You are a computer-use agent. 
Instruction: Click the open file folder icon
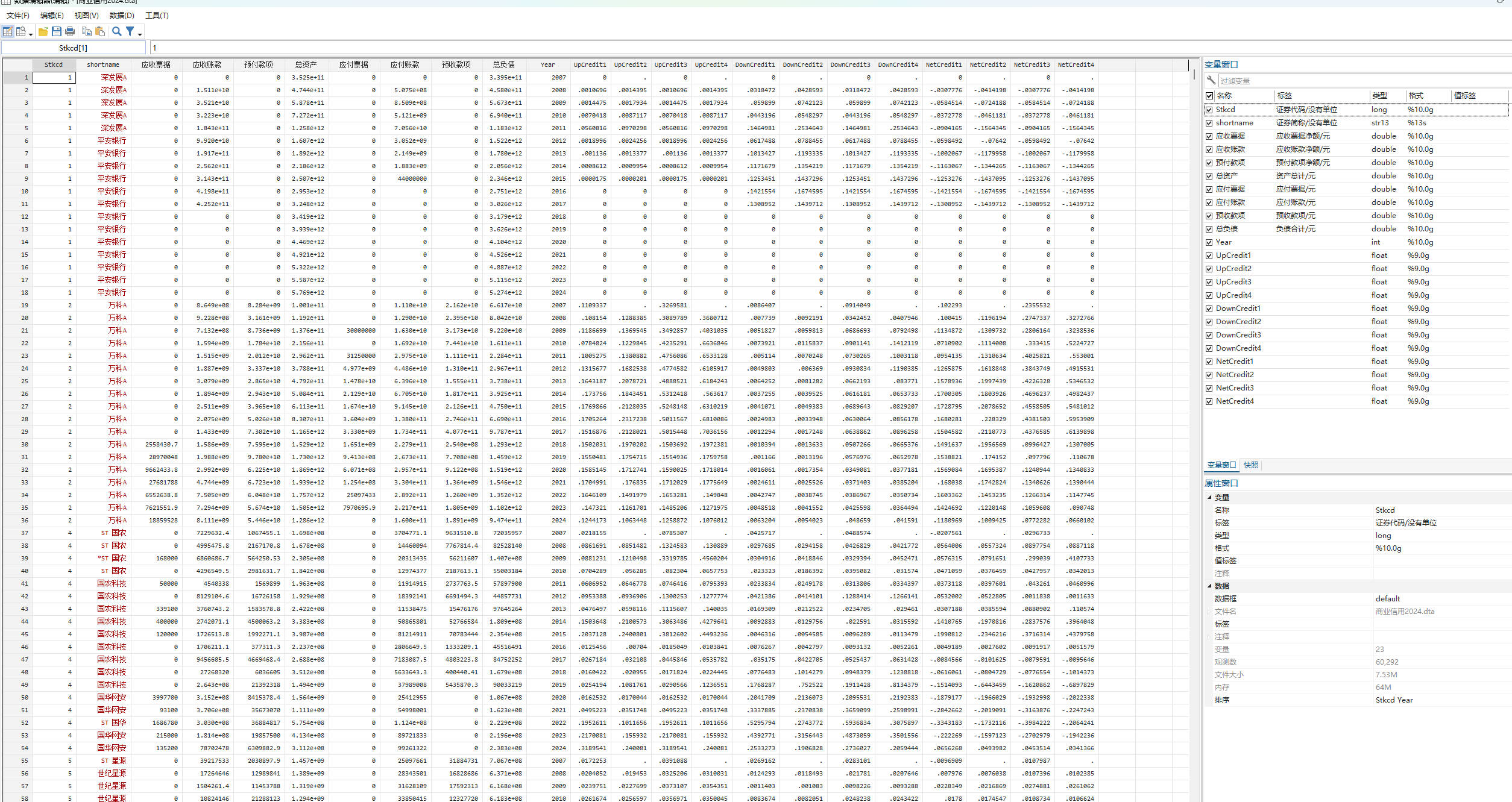click(43, 31)
